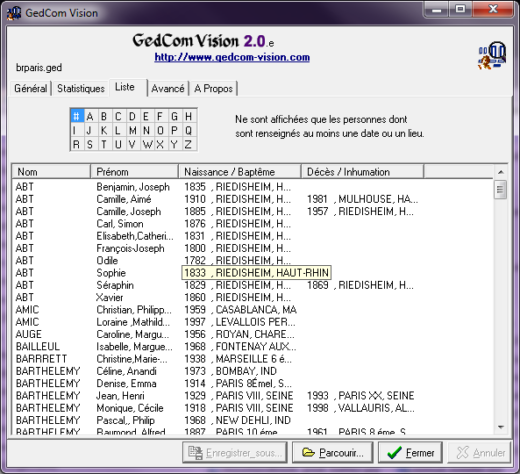This screenshot has height=474, width=520.
Task: Sort by Décès / Inhumation column header
Action: click(x=362, y=172)
